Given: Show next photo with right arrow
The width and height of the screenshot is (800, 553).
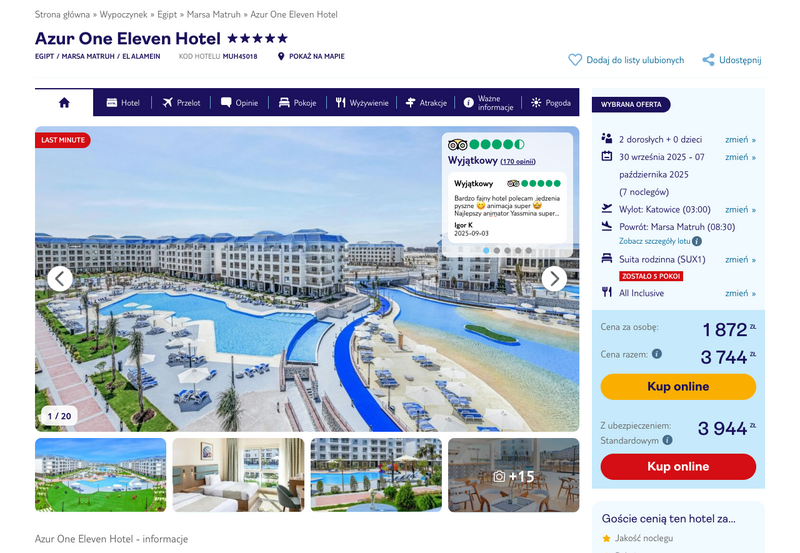Looking at the screenshot, I should point(554,279).
